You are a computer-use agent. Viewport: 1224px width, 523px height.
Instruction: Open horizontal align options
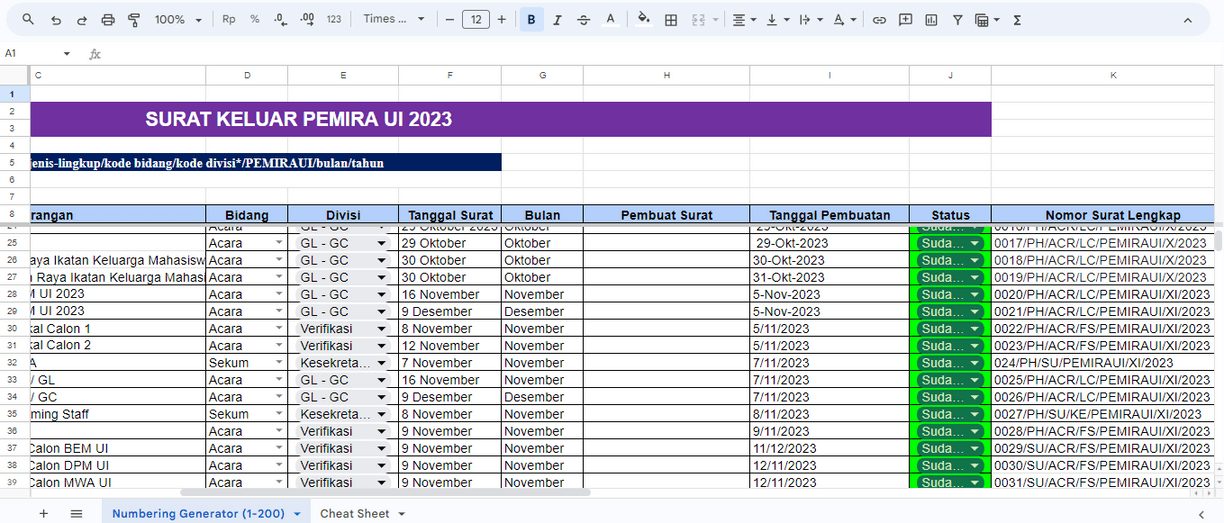click(x=744, y=20)
